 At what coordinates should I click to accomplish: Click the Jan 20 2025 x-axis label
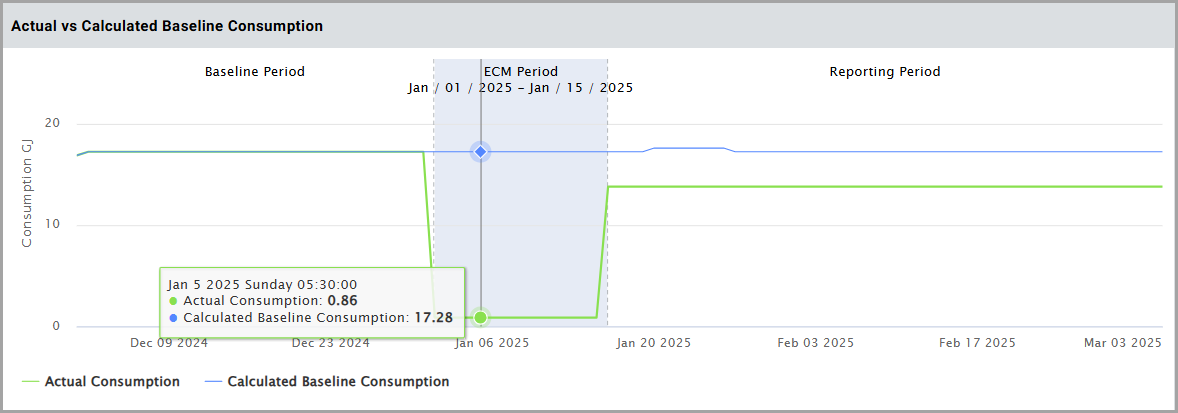654,342
